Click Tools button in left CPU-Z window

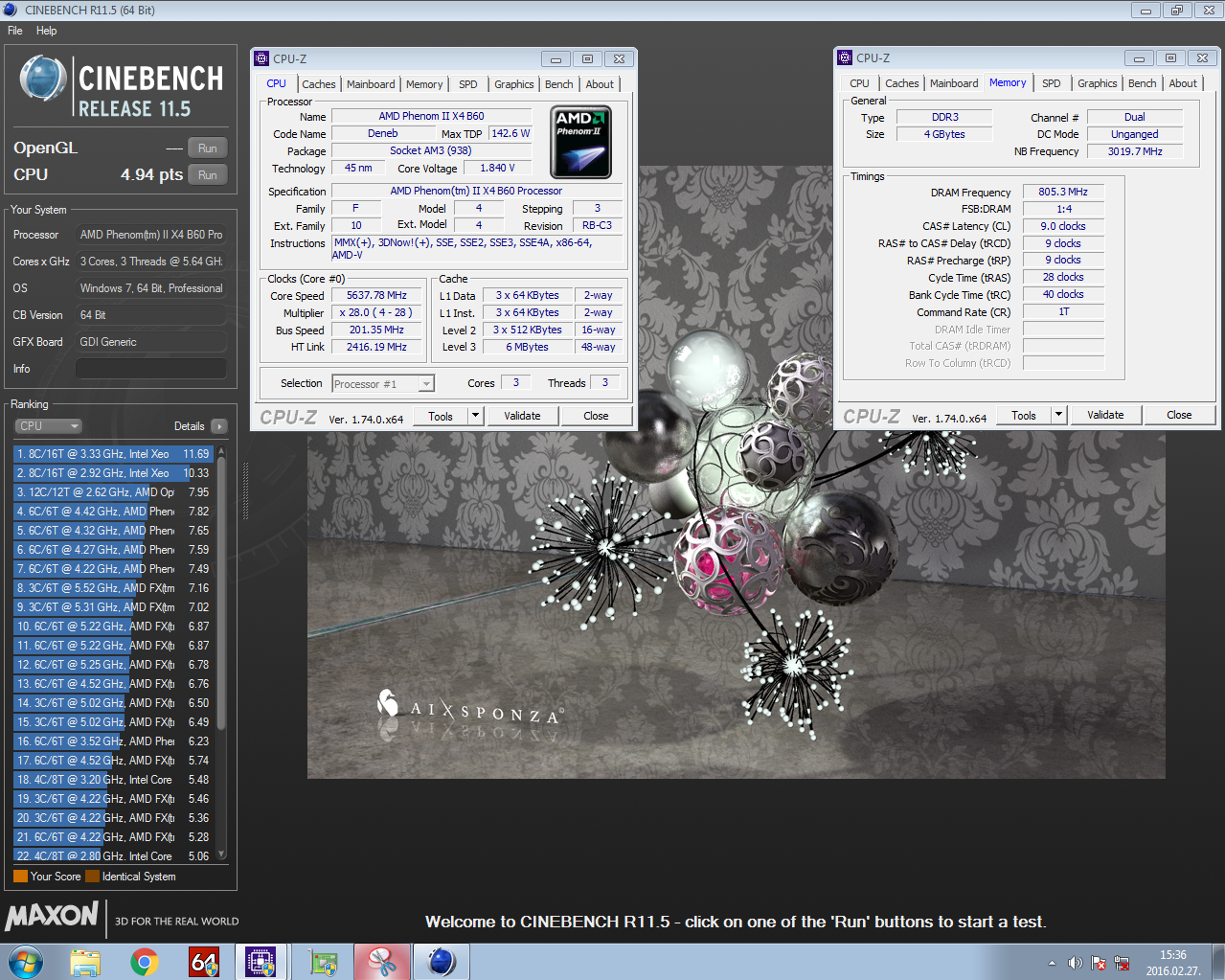tap(441, 416)
